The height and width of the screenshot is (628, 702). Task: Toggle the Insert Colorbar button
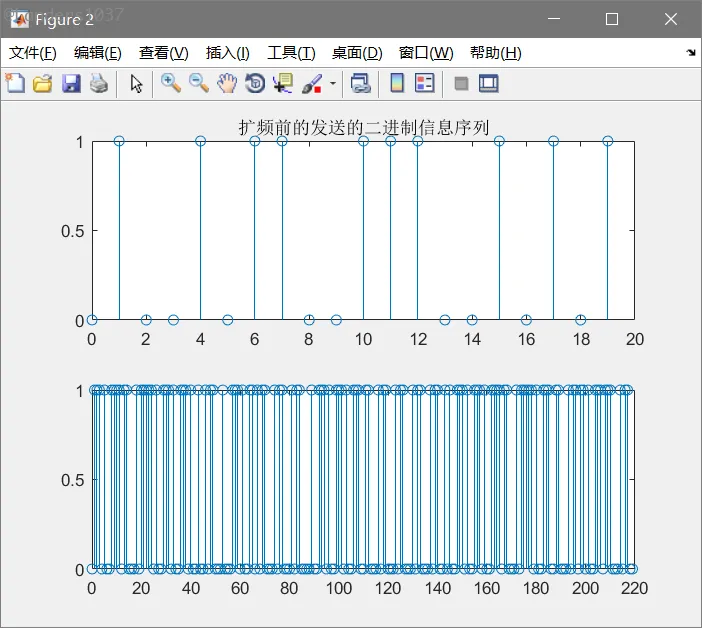coord(397,84)
